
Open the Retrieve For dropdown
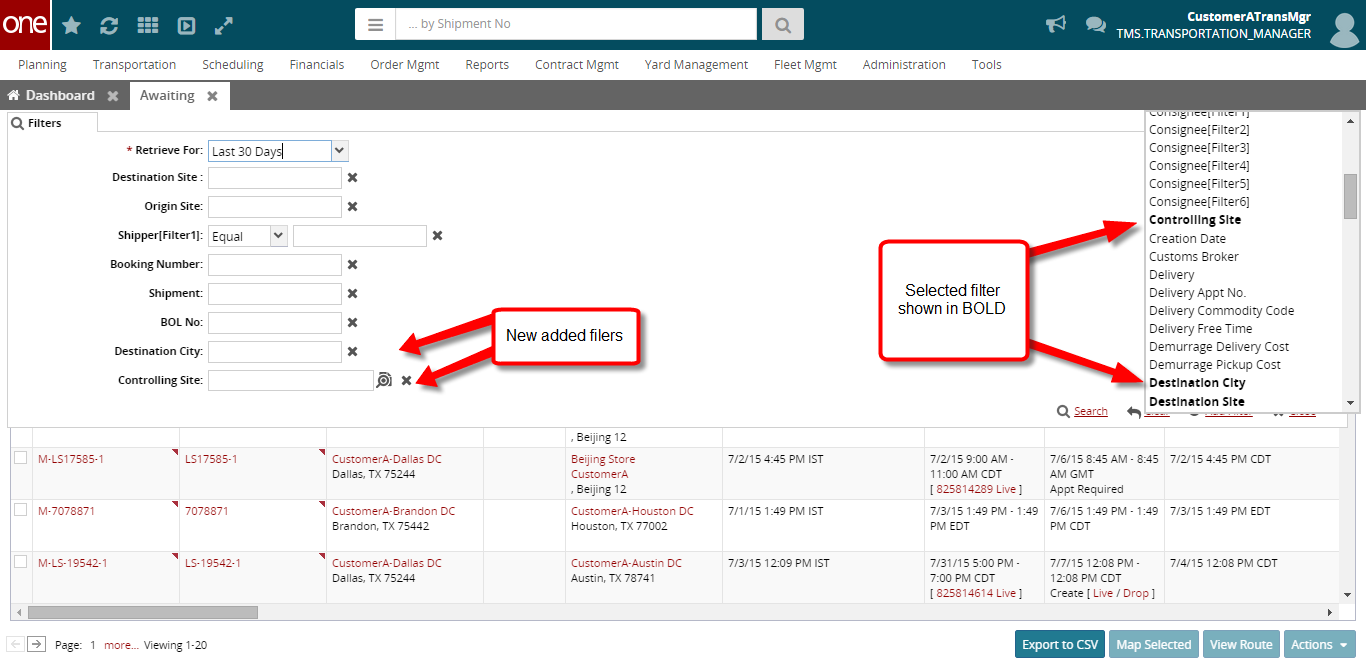(340, 151)
